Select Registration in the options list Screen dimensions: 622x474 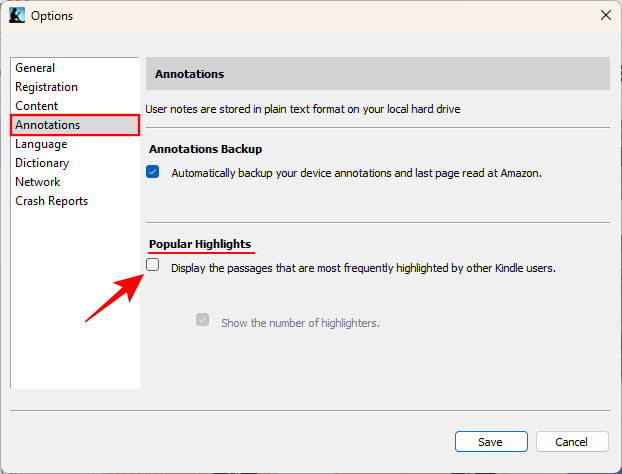[x=46, y=87]
